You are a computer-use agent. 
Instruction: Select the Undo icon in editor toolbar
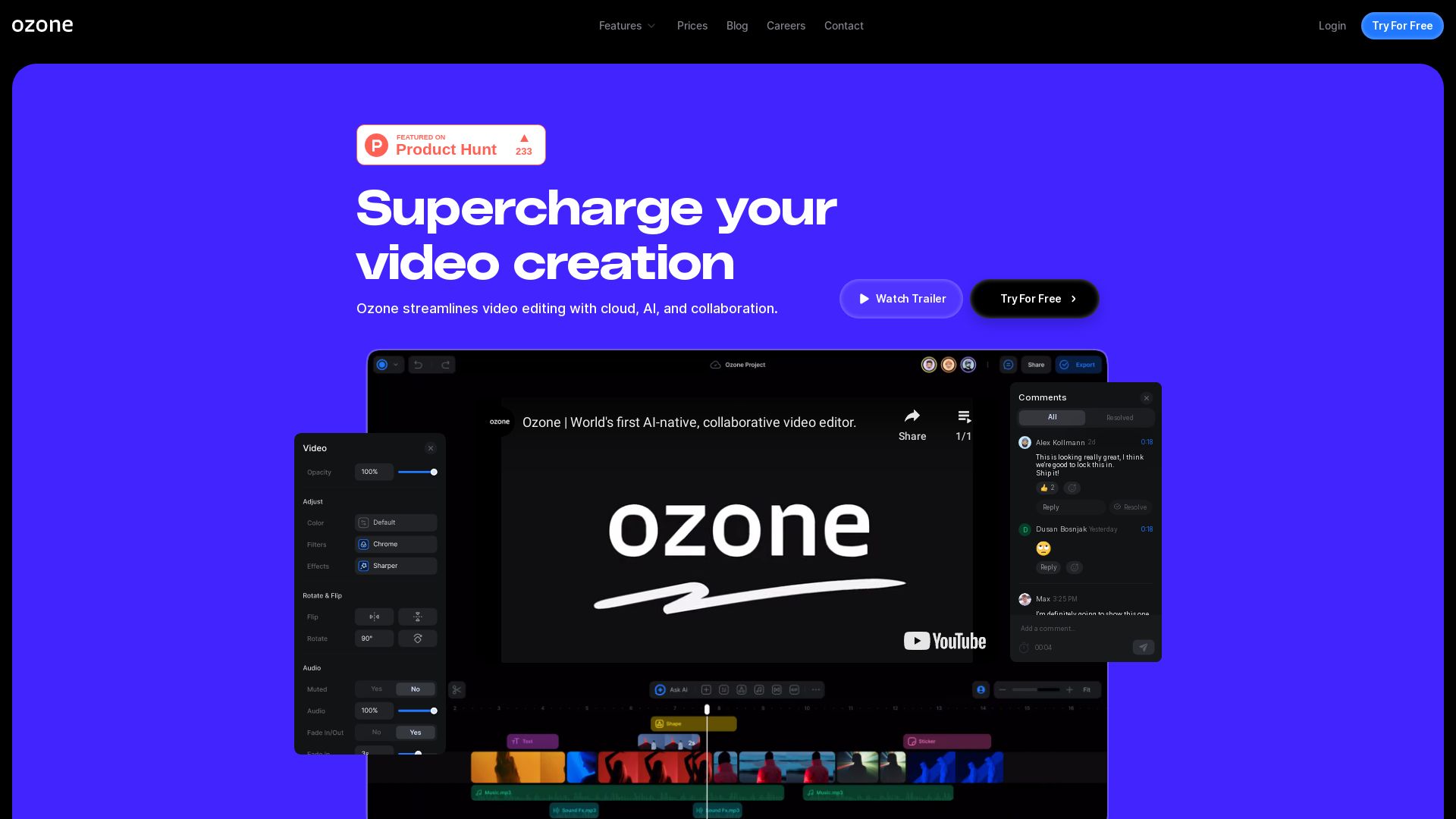(x=418, y=364)
